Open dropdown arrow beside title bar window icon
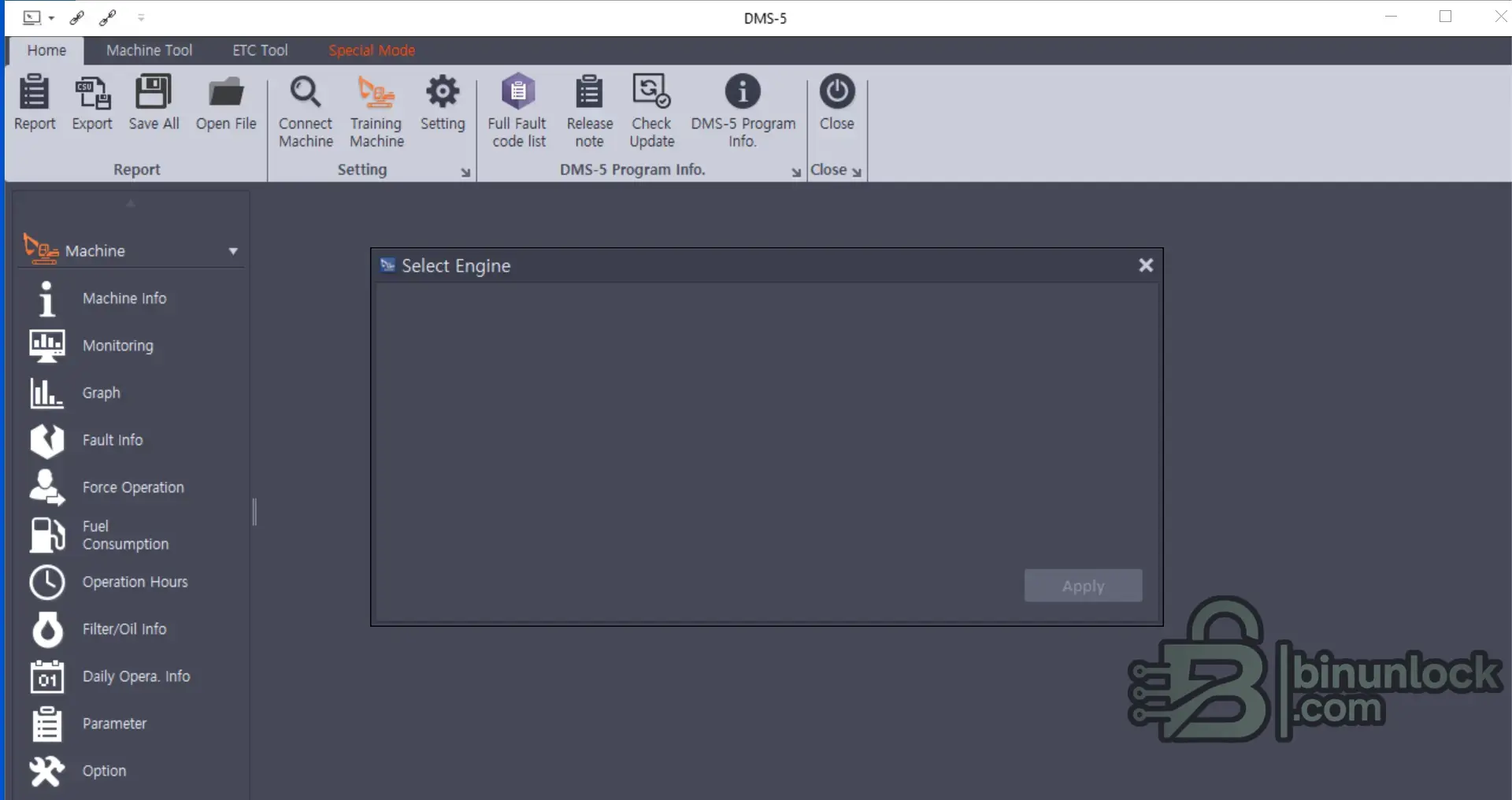Viewport: 1512px width, 800px height. coord(51,18)
